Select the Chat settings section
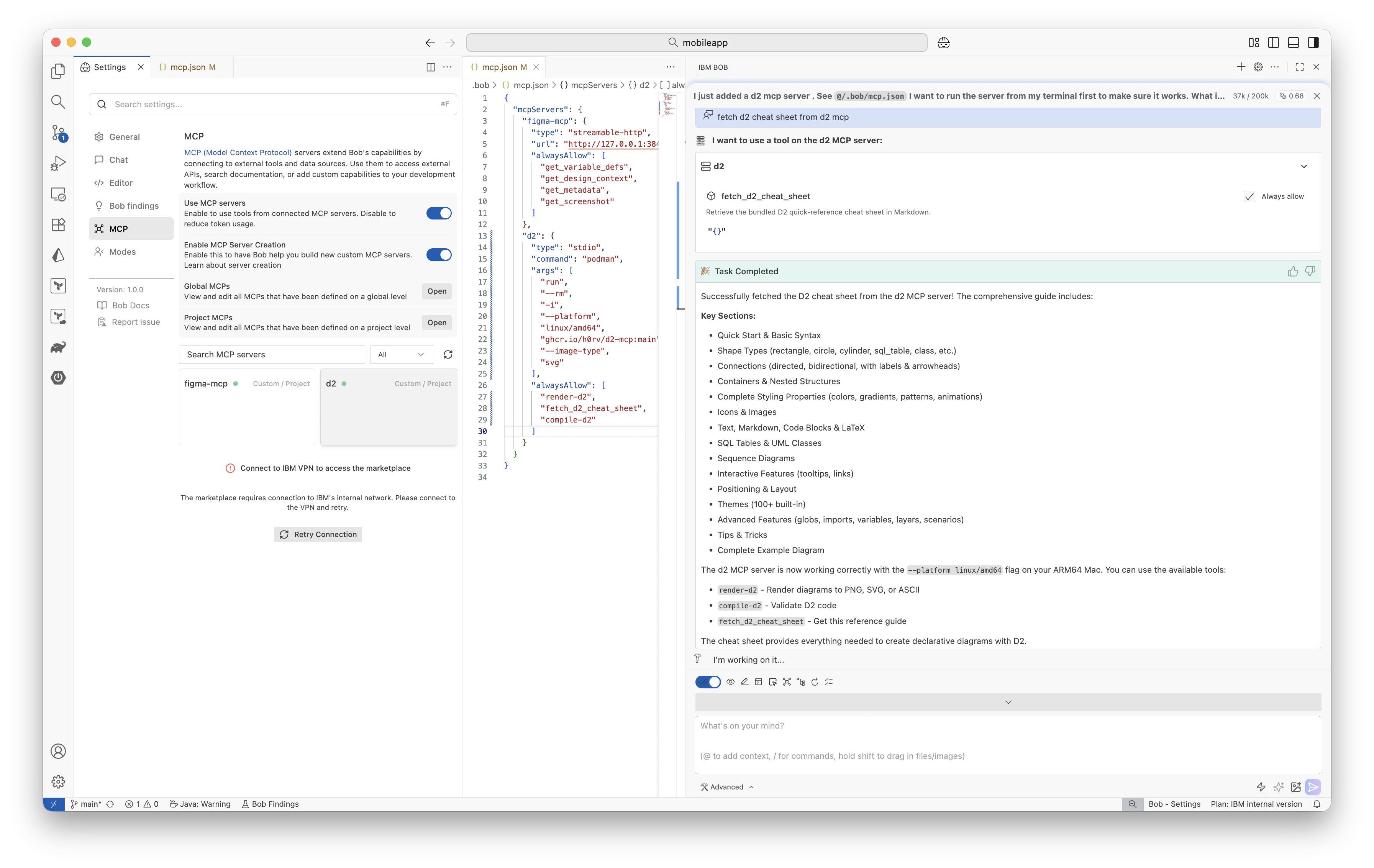This screenshot has height=868, width=1374. (131, 160)
